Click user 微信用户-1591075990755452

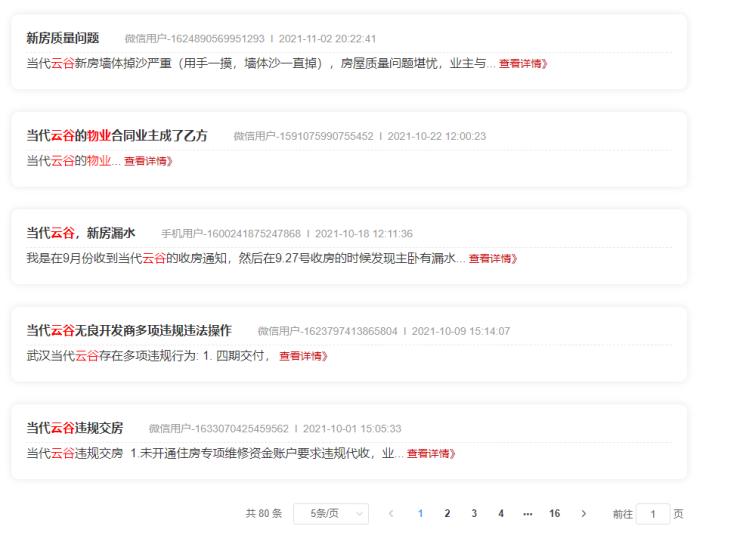303,136
